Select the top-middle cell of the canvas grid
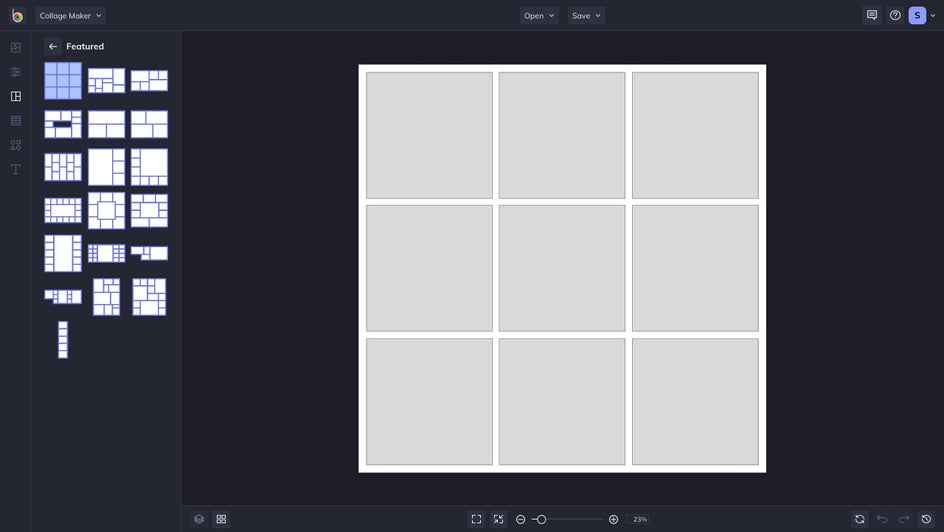944x532 pixels. 562,135
